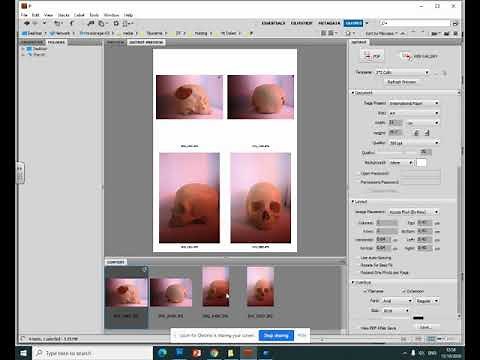Screen dimensions: 480x360
Task: Open the Quality ppi dropdown
Action: 414,143
